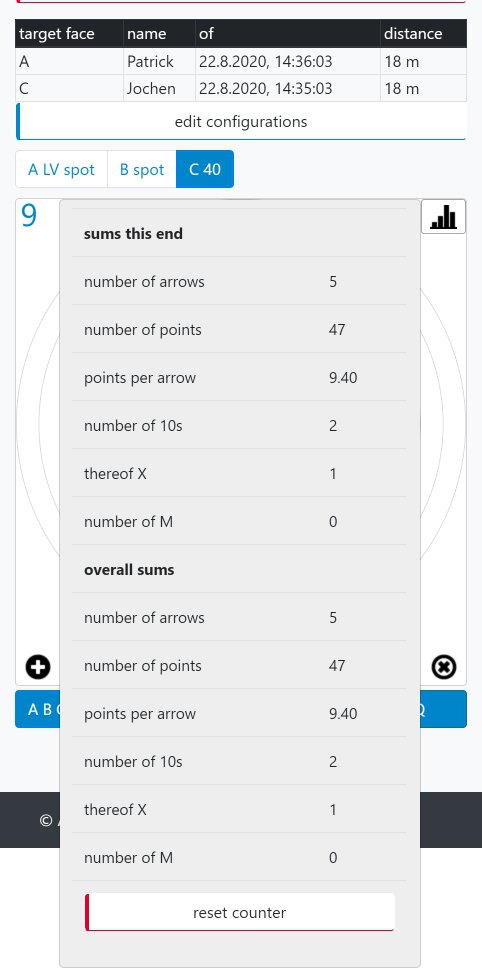The image size is (482, 968).
Task: Switch to the B spot tab
Action: [142, 169]
